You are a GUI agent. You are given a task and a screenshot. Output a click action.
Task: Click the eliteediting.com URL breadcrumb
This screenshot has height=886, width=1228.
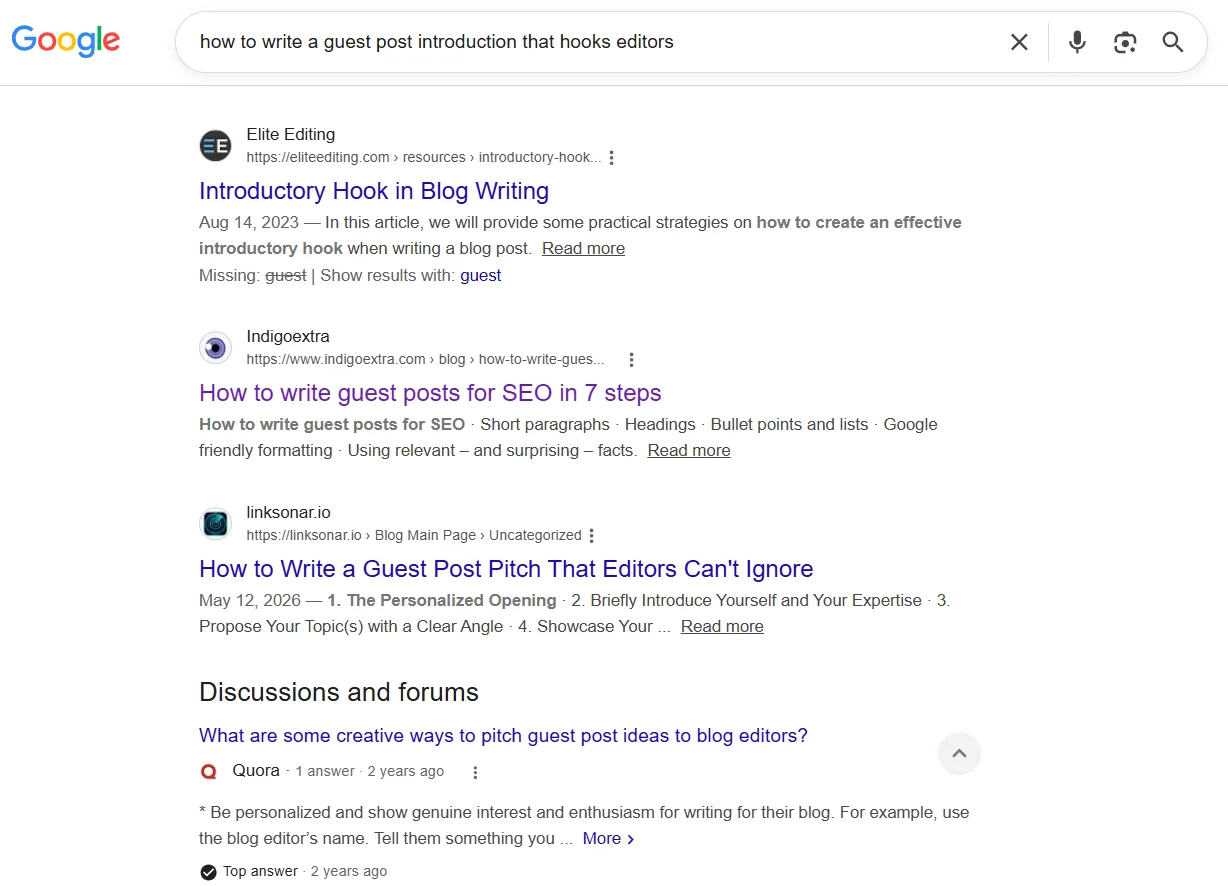pos(424,158)
